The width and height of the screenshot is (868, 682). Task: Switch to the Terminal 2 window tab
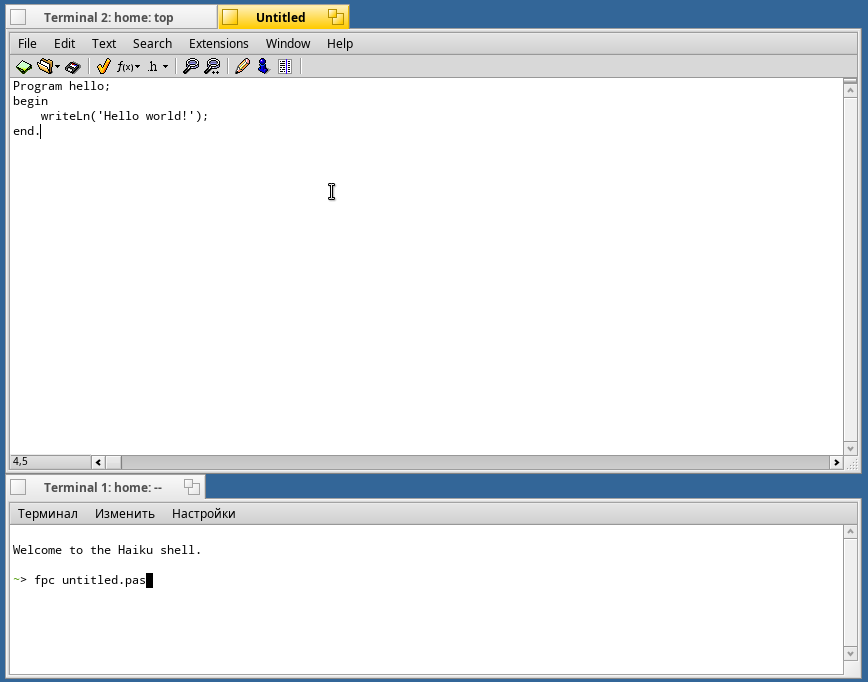tap(108, 18)
